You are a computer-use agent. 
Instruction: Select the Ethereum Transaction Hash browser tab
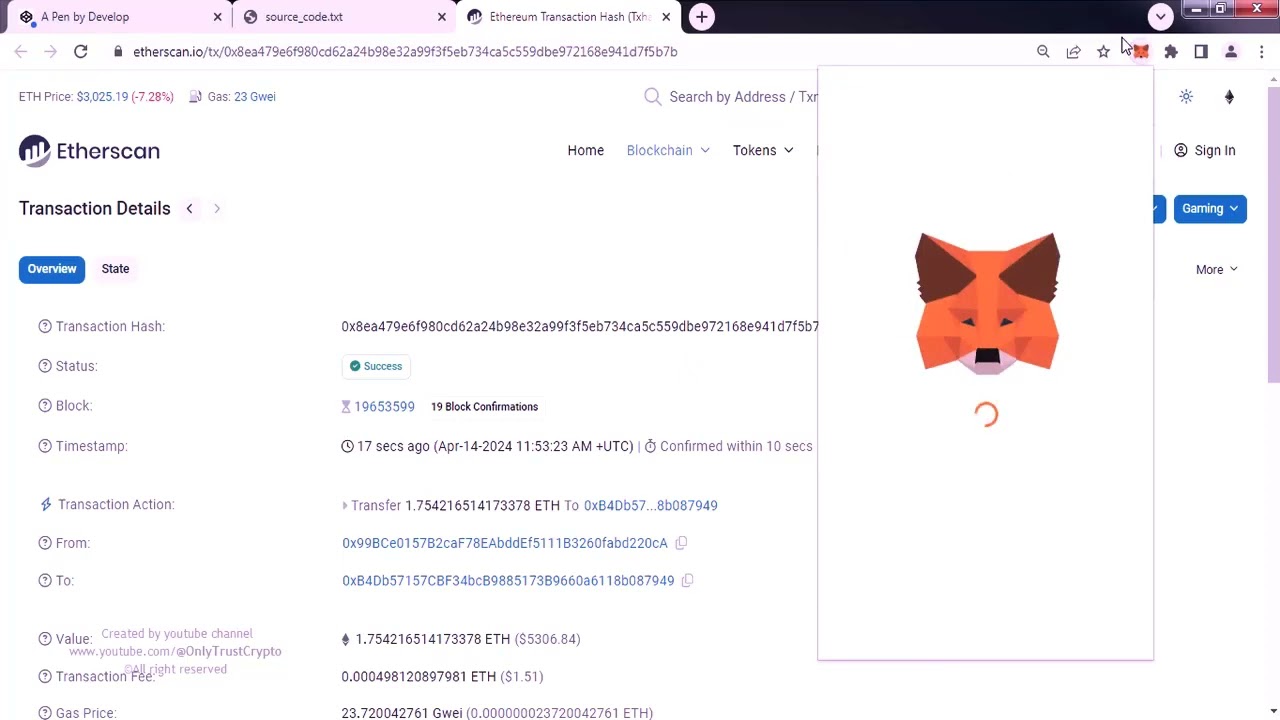pos(570,17)
